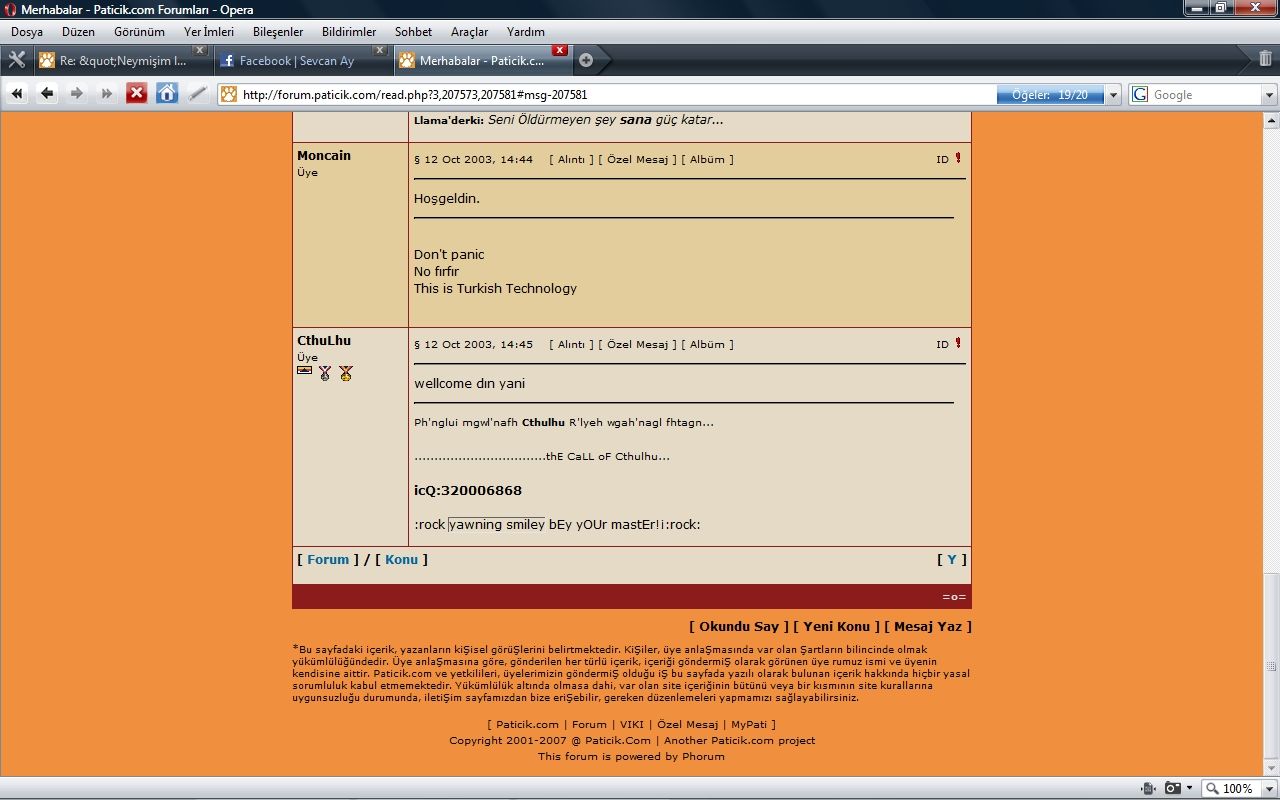Click the site favicon in address bar
The image size is (1280, 800).
229,95
